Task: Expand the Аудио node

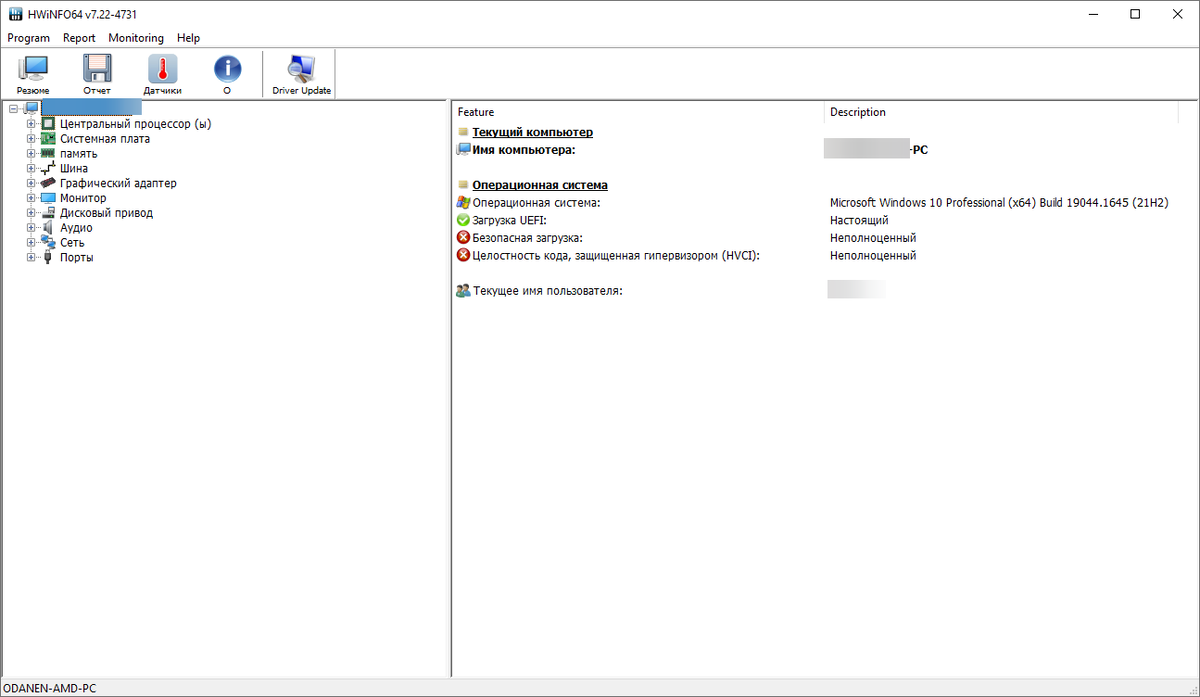Action: click(x=31, y=228)
